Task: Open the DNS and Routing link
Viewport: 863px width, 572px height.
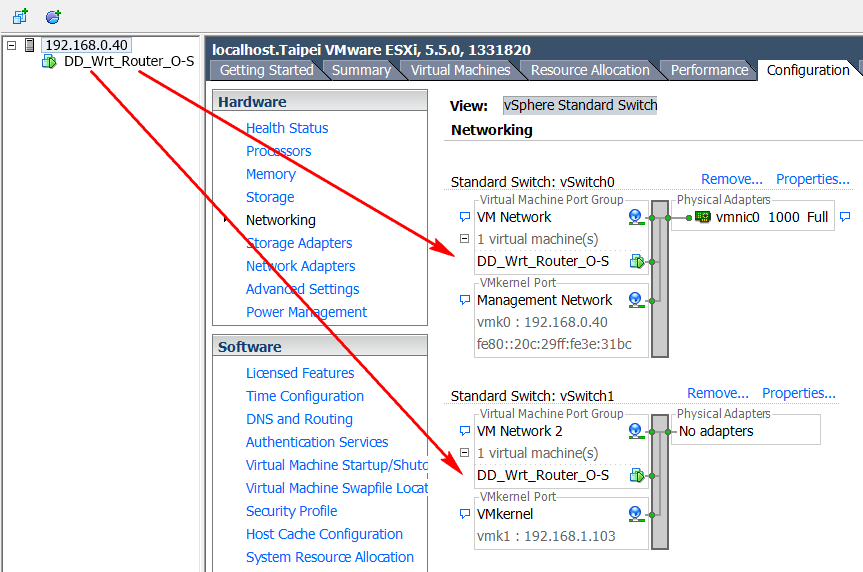Action: point(299,420)
